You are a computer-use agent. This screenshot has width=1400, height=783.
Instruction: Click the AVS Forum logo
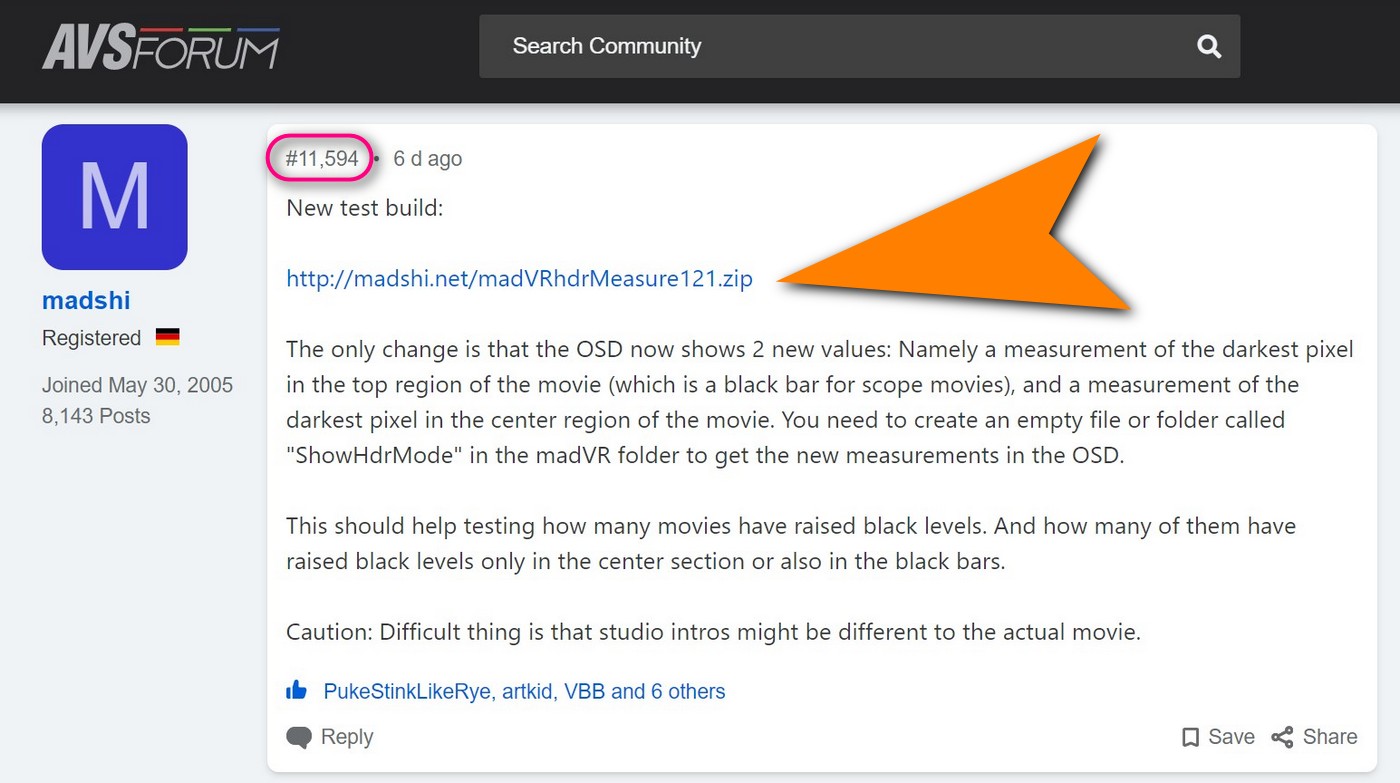(160, 46)
